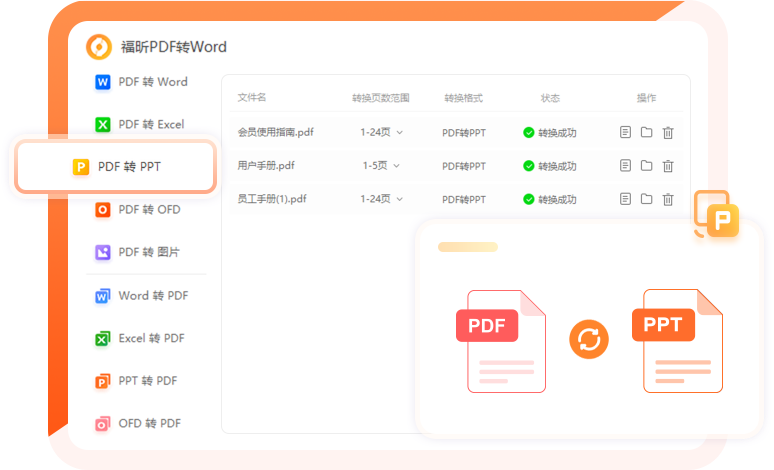Expand page range dropdown for 员工手册(1).pdf

382,199
